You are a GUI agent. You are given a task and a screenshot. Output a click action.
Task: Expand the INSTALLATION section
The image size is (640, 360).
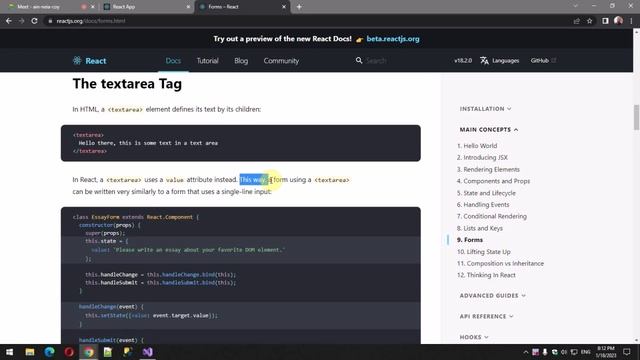click(485, 109)
